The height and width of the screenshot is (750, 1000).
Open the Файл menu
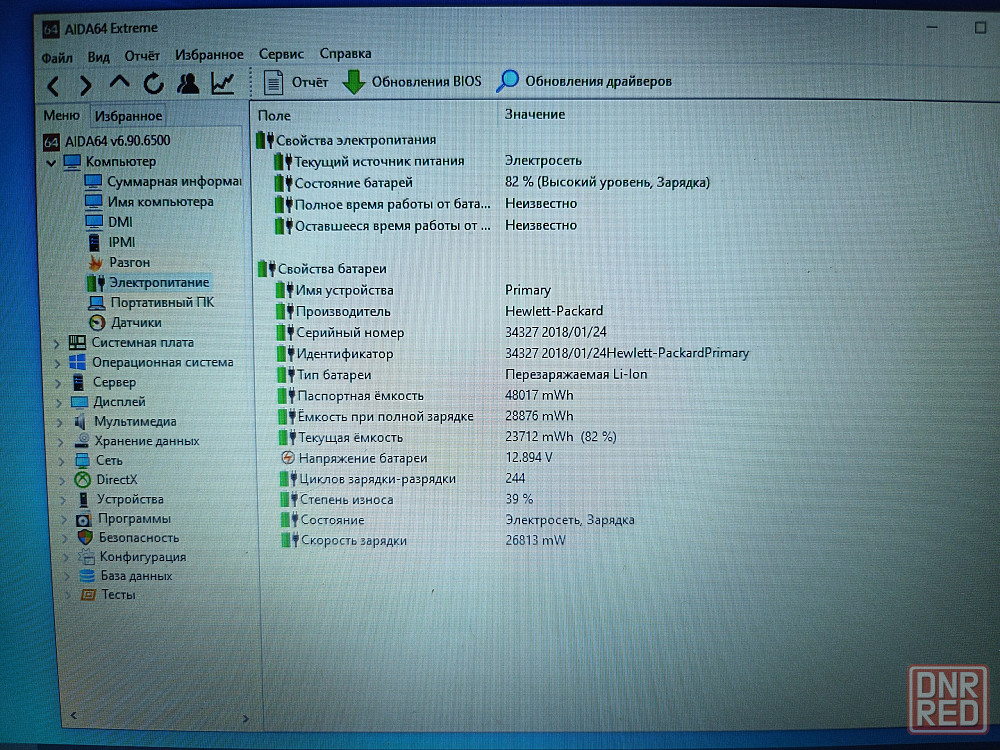click(57, 57)
